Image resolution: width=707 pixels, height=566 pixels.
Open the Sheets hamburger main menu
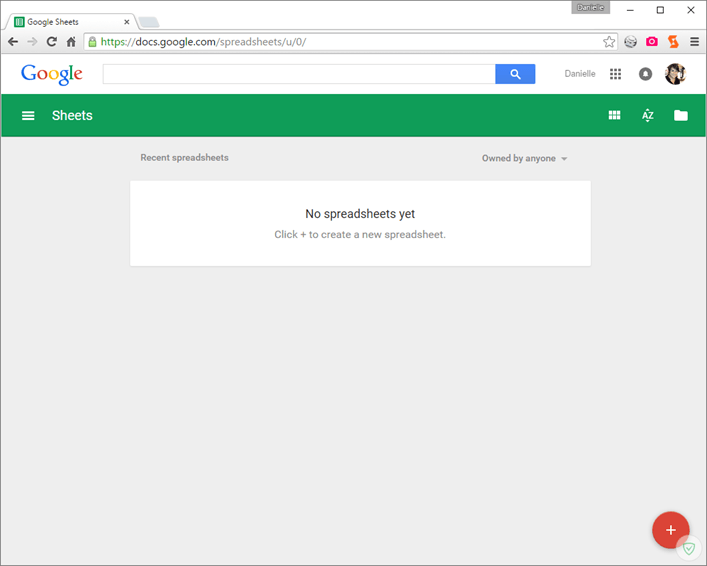click(28, 116)
